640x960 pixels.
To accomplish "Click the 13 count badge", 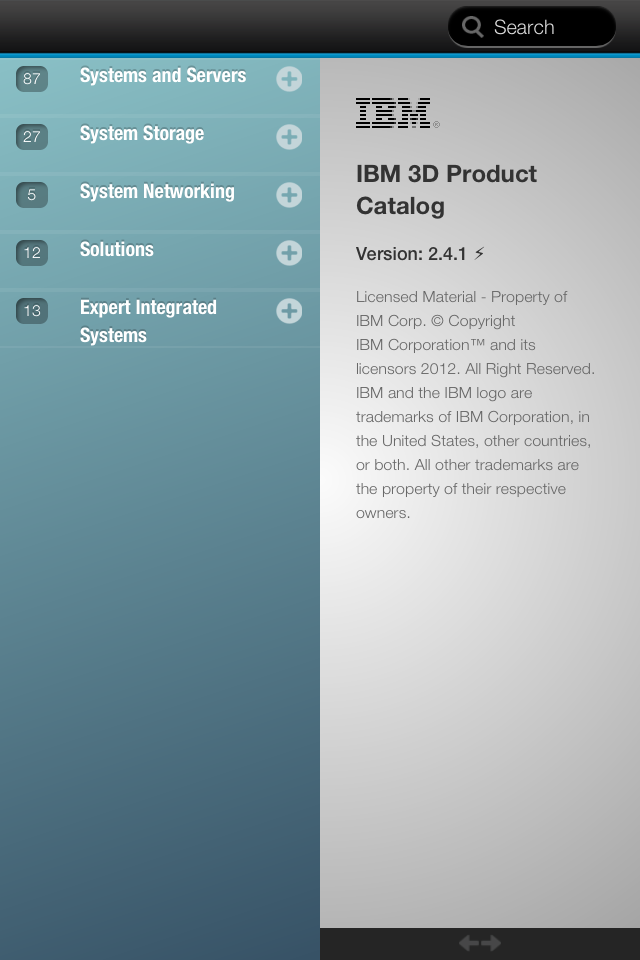I will pos(32,311).
